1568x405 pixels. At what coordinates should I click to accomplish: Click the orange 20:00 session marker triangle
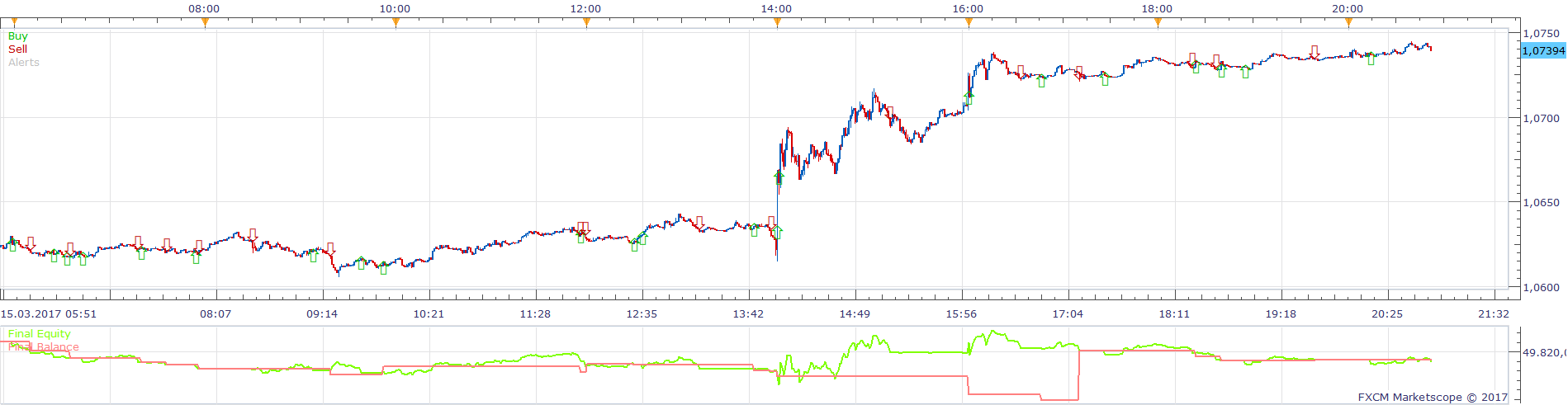pos(1348,23)
